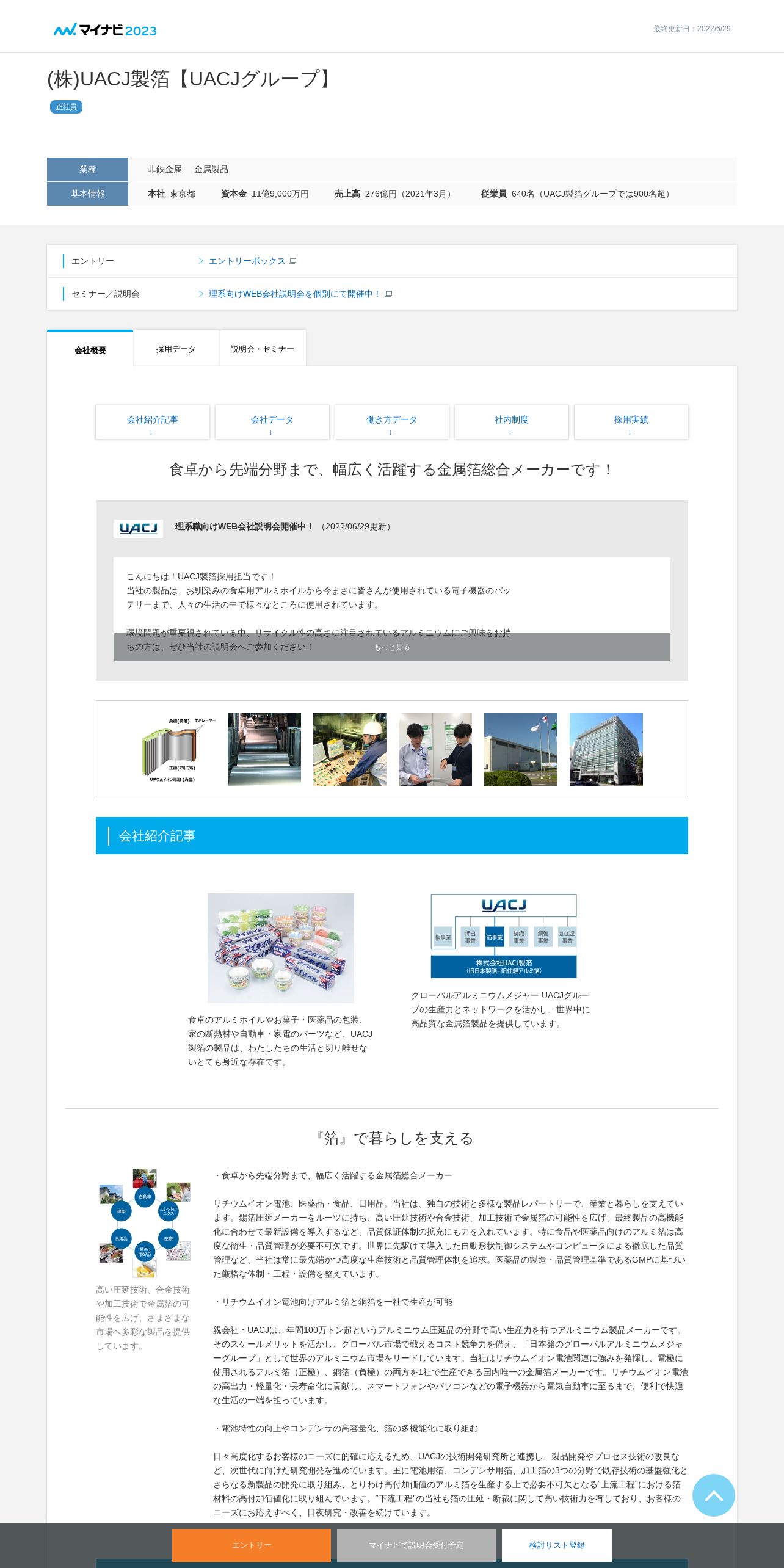Image resolution: width=784 pixels, height=1568 pixels.
Task: Jump to 会社紹介記事 section
Action: pos(153,422)
